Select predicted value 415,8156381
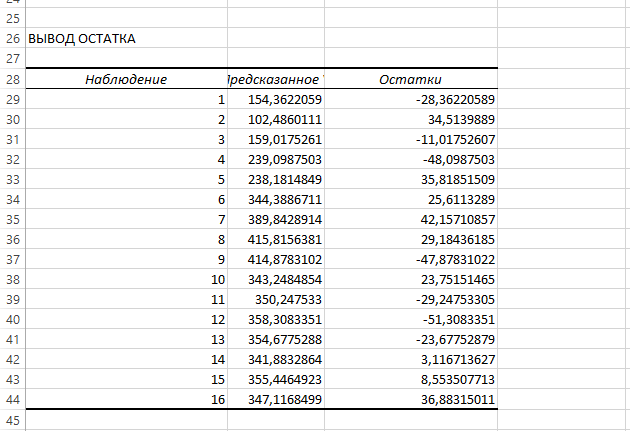 tap(276, 239)
